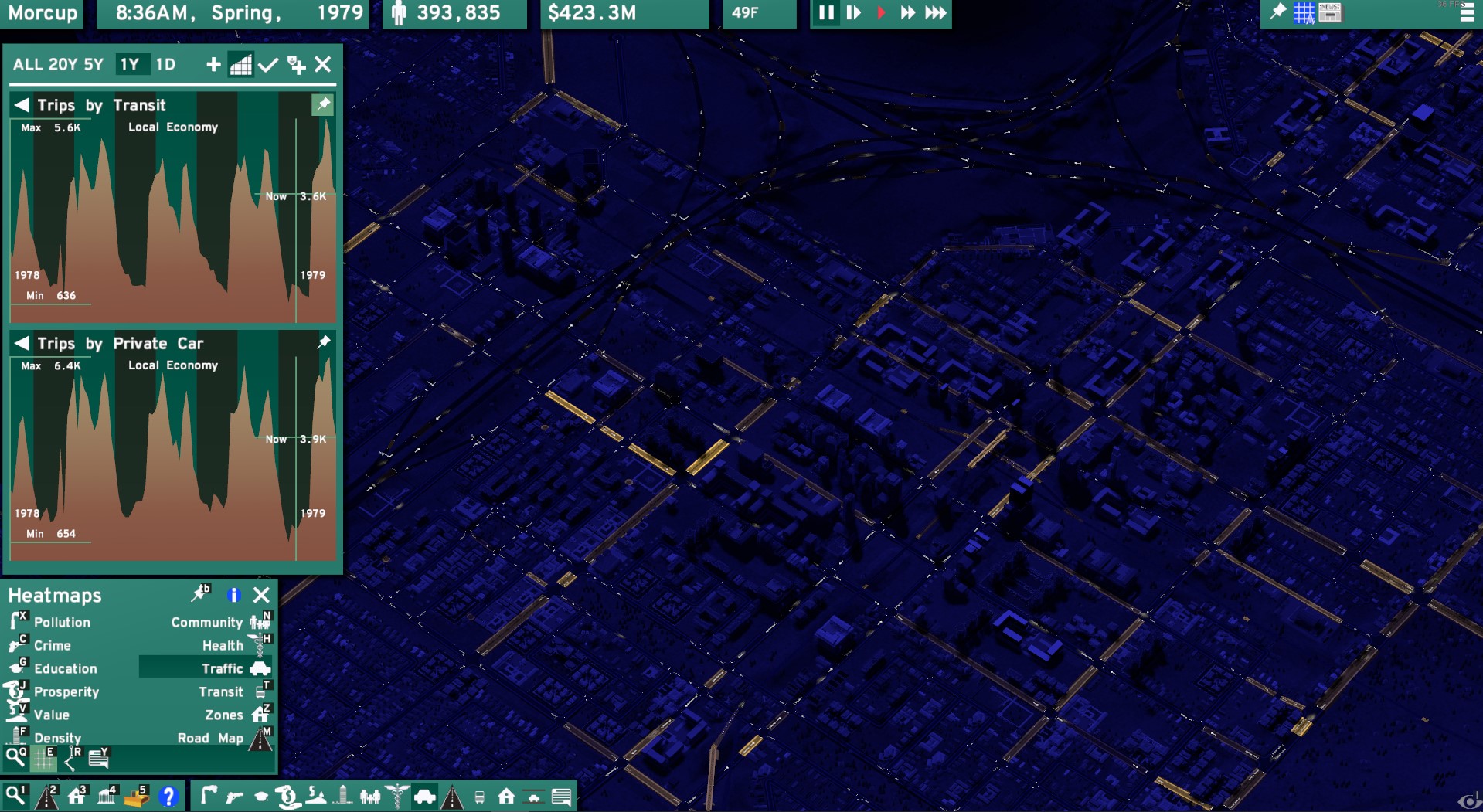Close the Heatmaps panel
Image resolution: width=1483 pixels, height=812 pixels.
pyautogui.click(x=262, y=595)
